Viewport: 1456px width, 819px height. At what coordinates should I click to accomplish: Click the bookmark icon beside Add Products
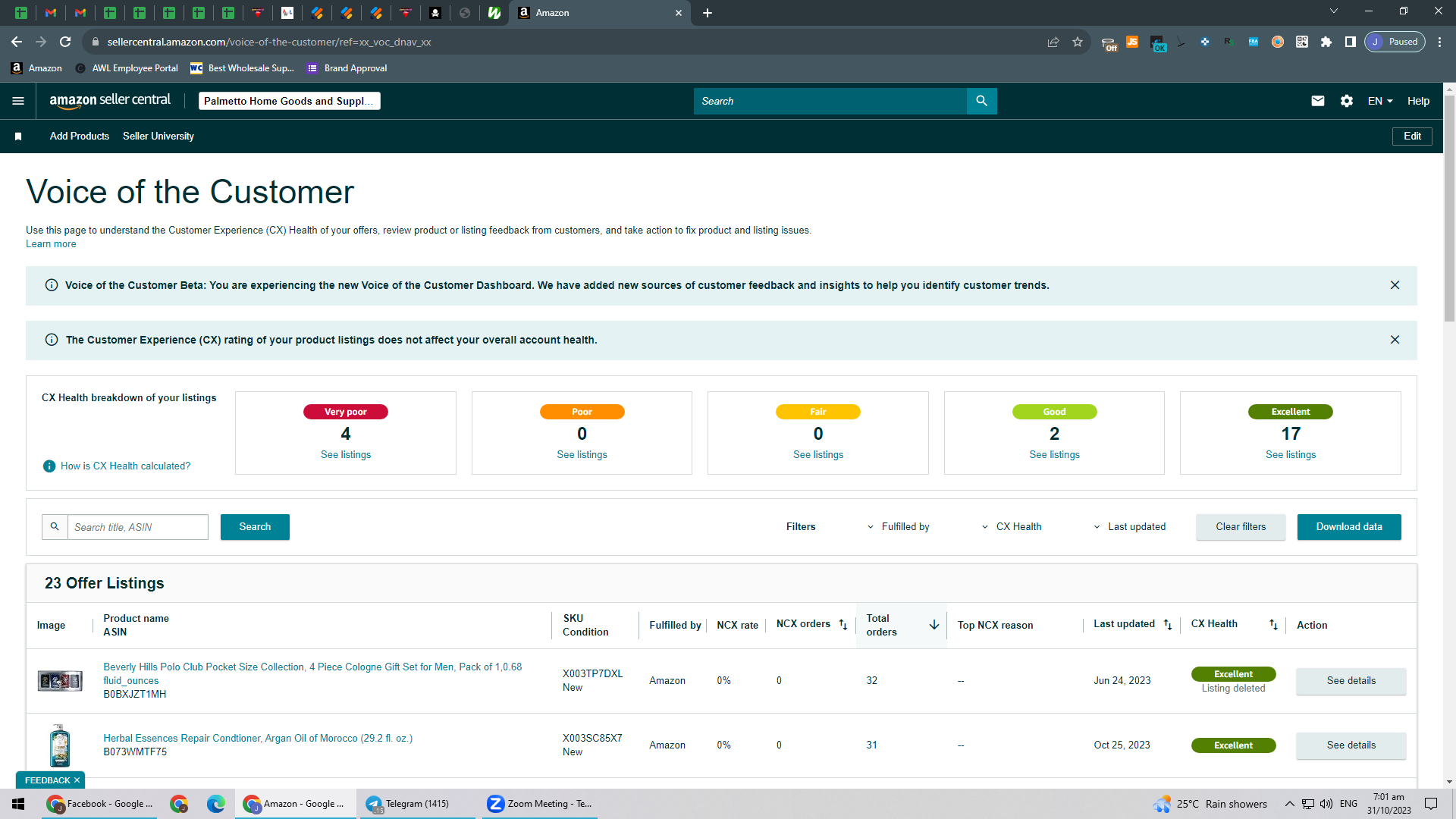tap(18, 136)
